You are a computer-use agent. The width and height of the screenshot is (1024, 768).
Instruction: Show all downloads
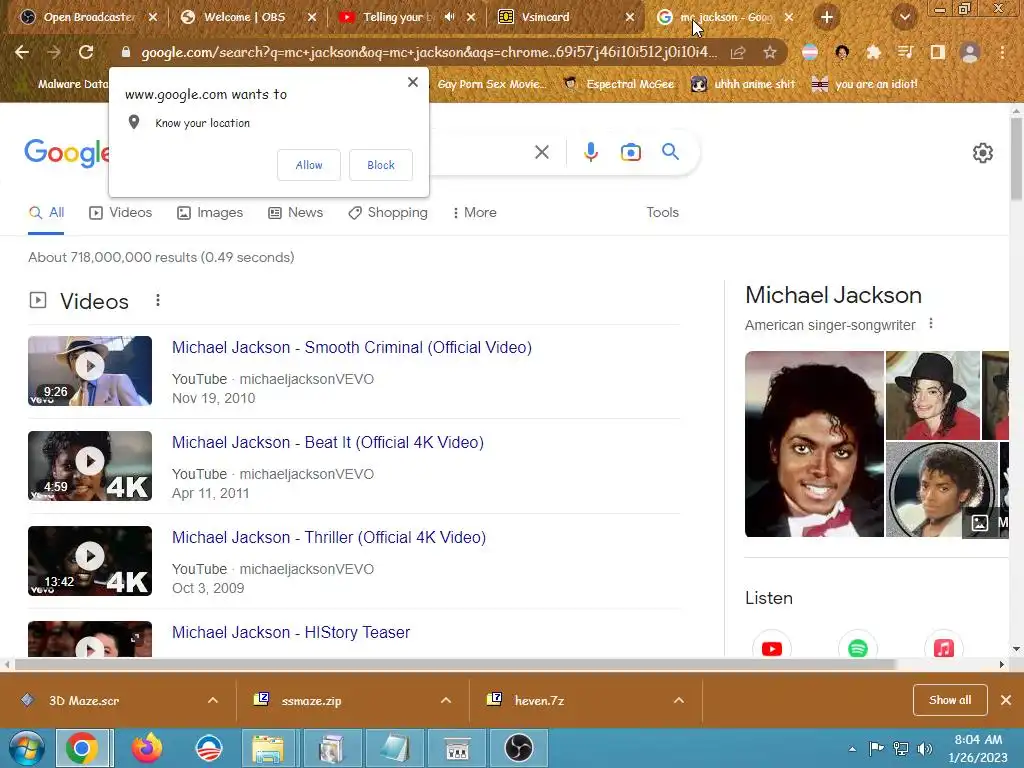pyautogui.click(x=950, y=700)
